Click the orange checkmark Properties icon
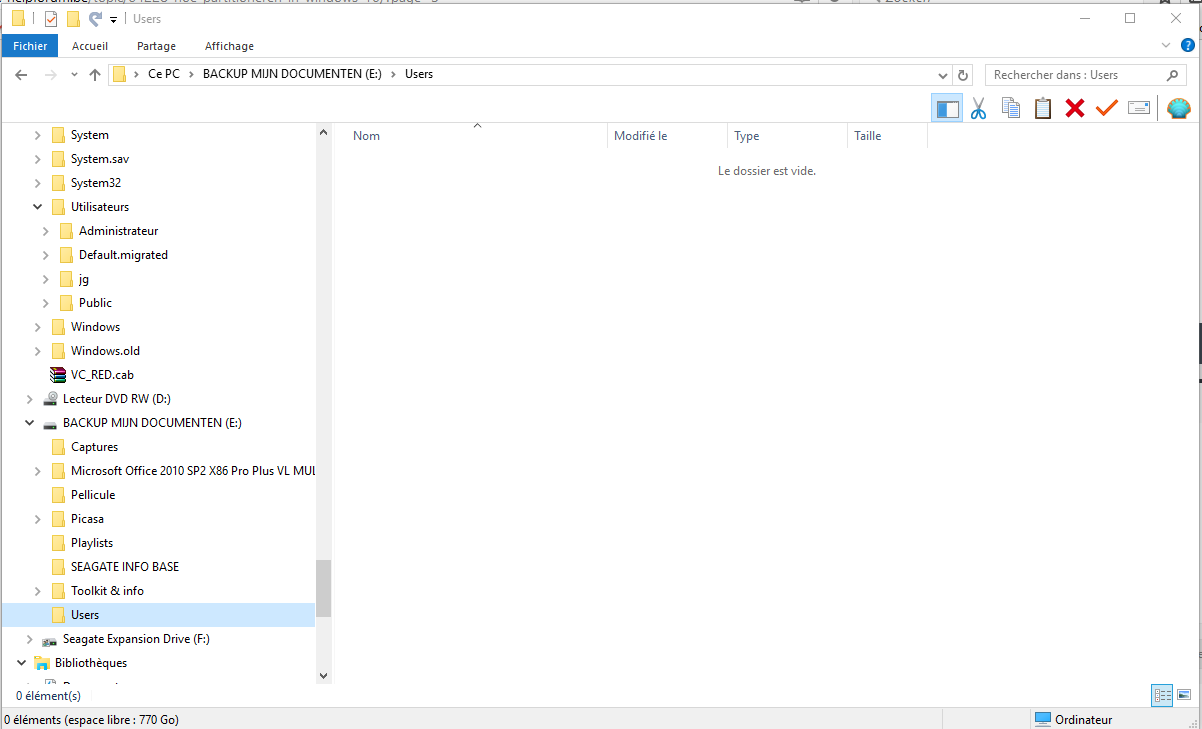Screen dimensions: 1202x729 tap(1106, 108)
